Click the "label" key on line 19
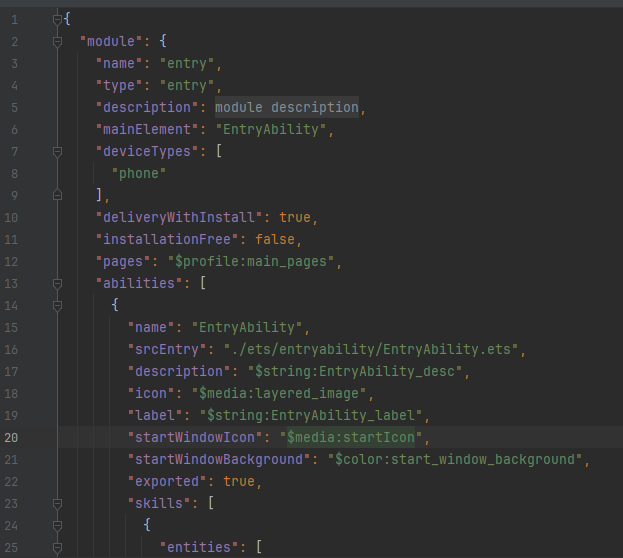Viewport: 623px width, 558px height. 155,415
